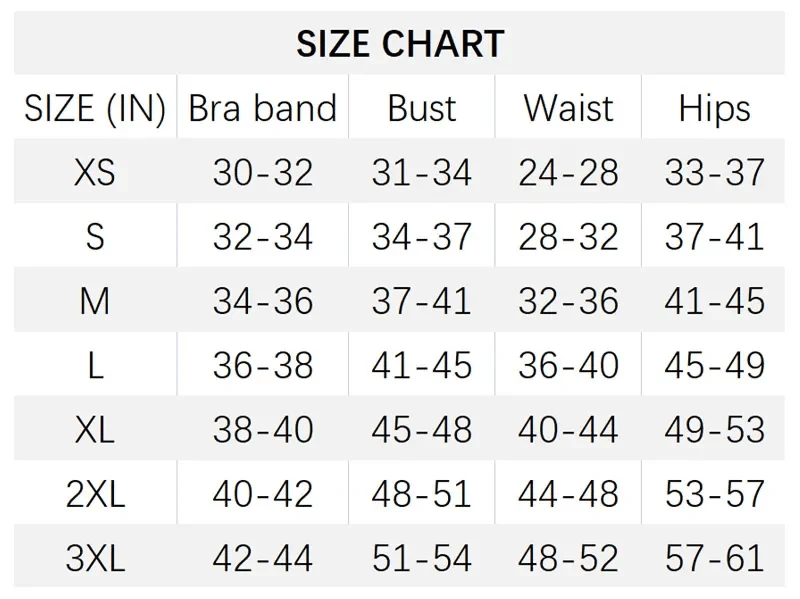Select the S size row label
800x599 pixels.
tap(95, 237)
